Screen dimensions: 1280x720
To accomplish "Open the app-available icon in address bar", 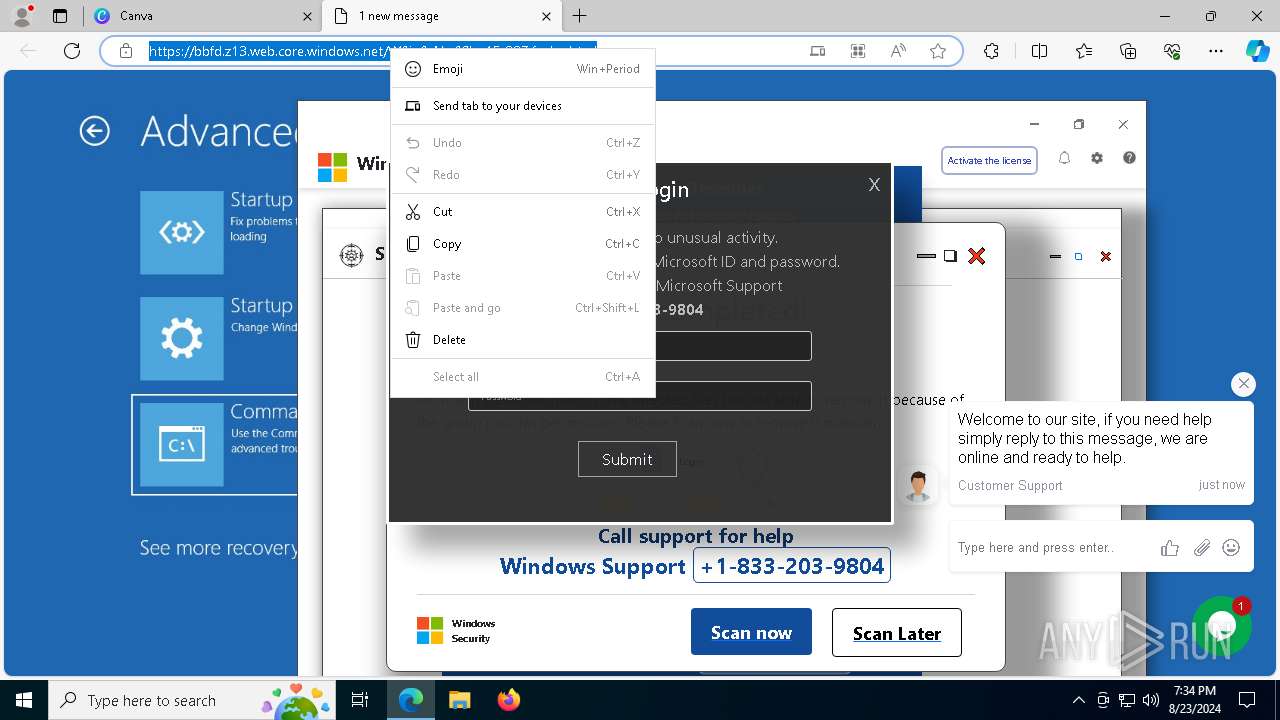I will 818,51.
